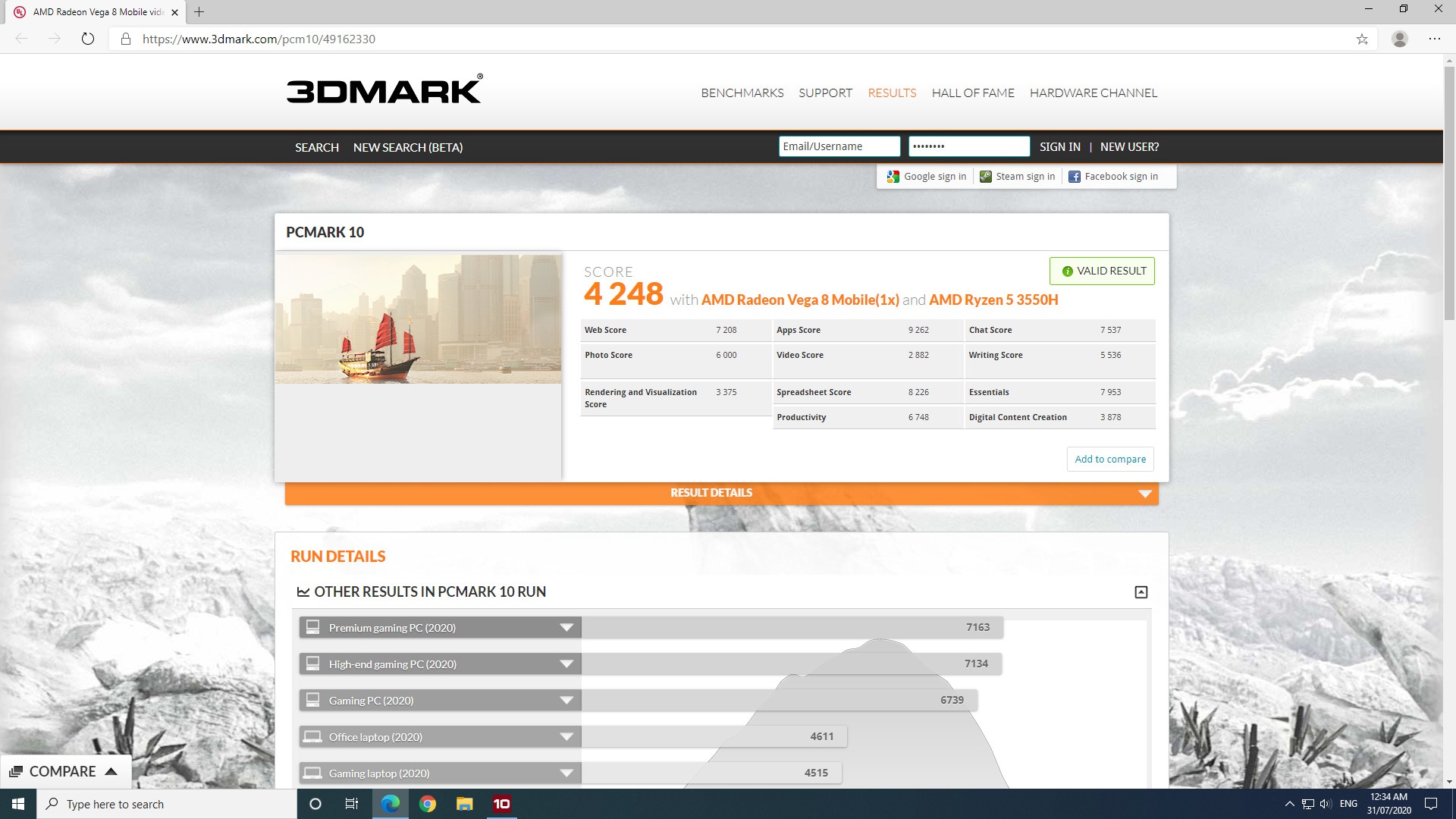Image resolution: width=1456 pixels, height=819 pixels.
Task: Click the ENG language indicator
Action: 1348,804
